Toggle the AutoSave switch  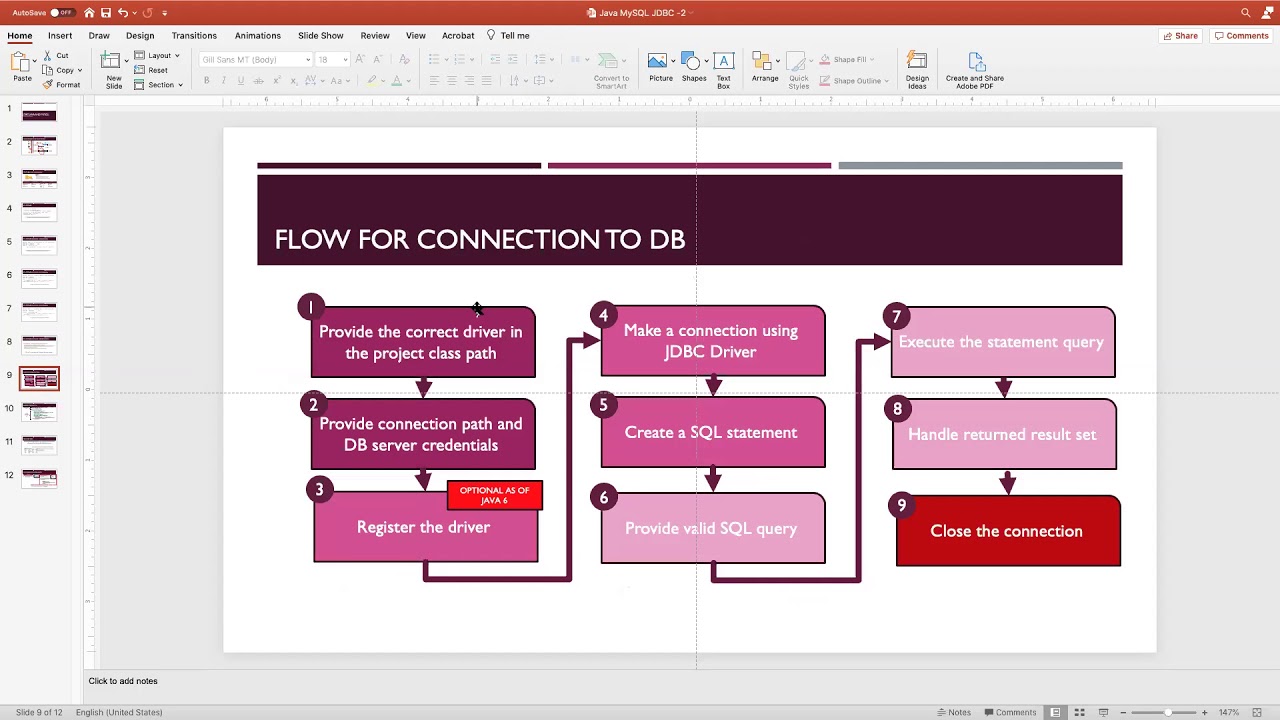(62, 13)
